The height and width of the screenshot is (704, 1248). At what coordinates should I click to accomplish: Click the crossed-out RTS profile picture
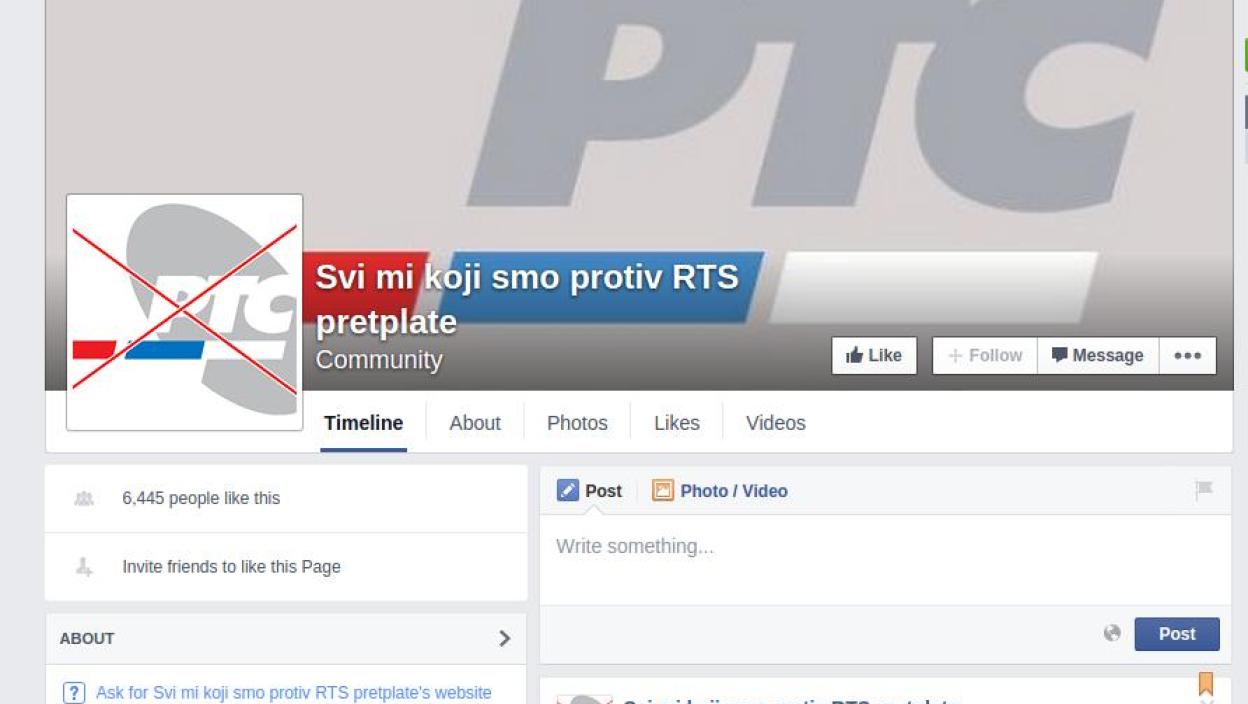[185, 312]
